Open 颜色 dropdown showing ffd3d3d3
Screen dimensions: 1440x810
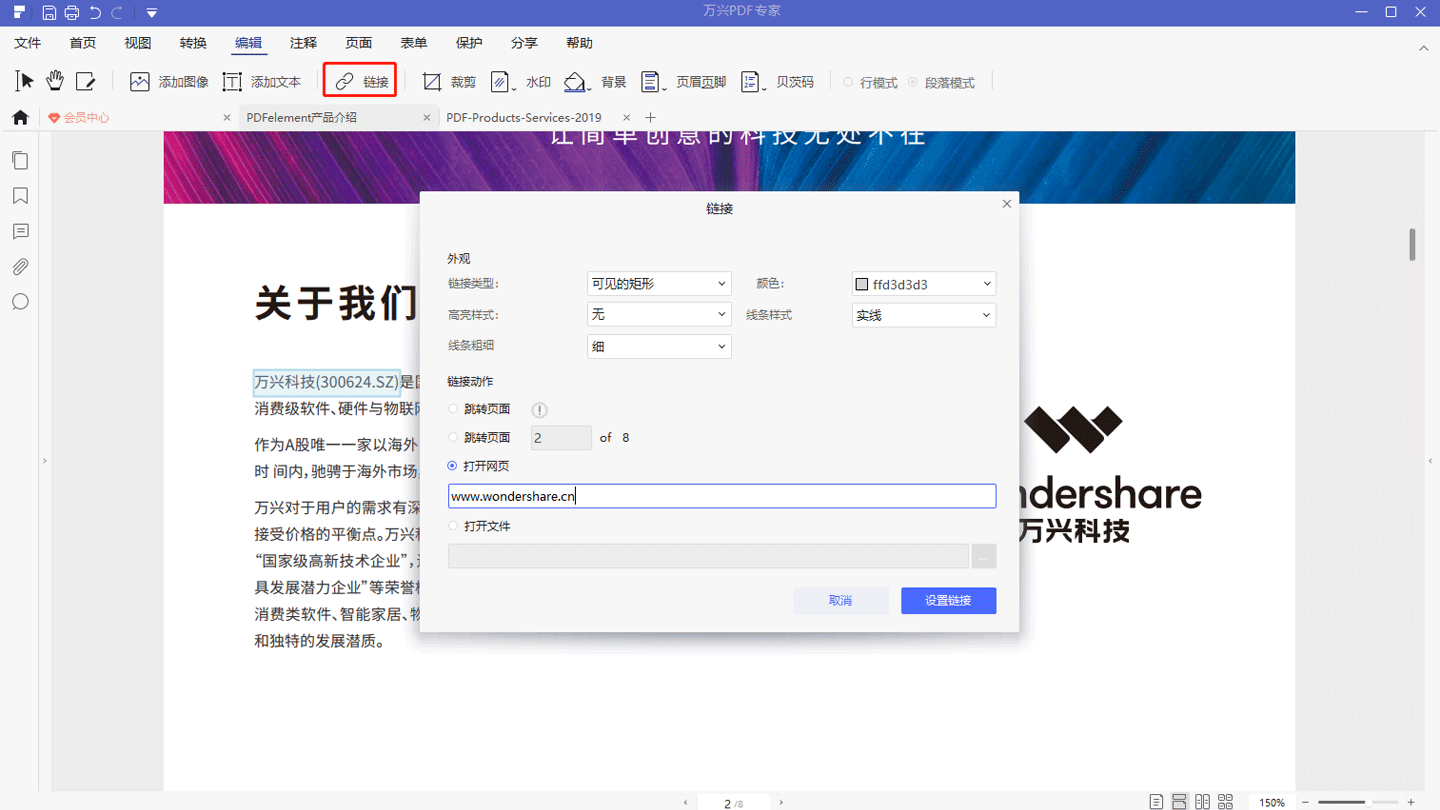pyautogui.click(x=924, y=284)
